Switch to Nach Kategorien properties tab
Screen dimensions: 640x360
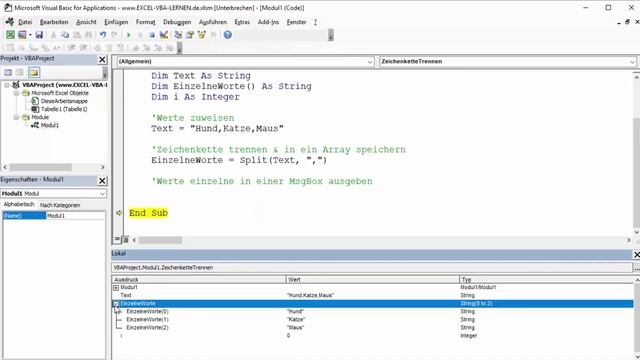click(x=60, y=205)
